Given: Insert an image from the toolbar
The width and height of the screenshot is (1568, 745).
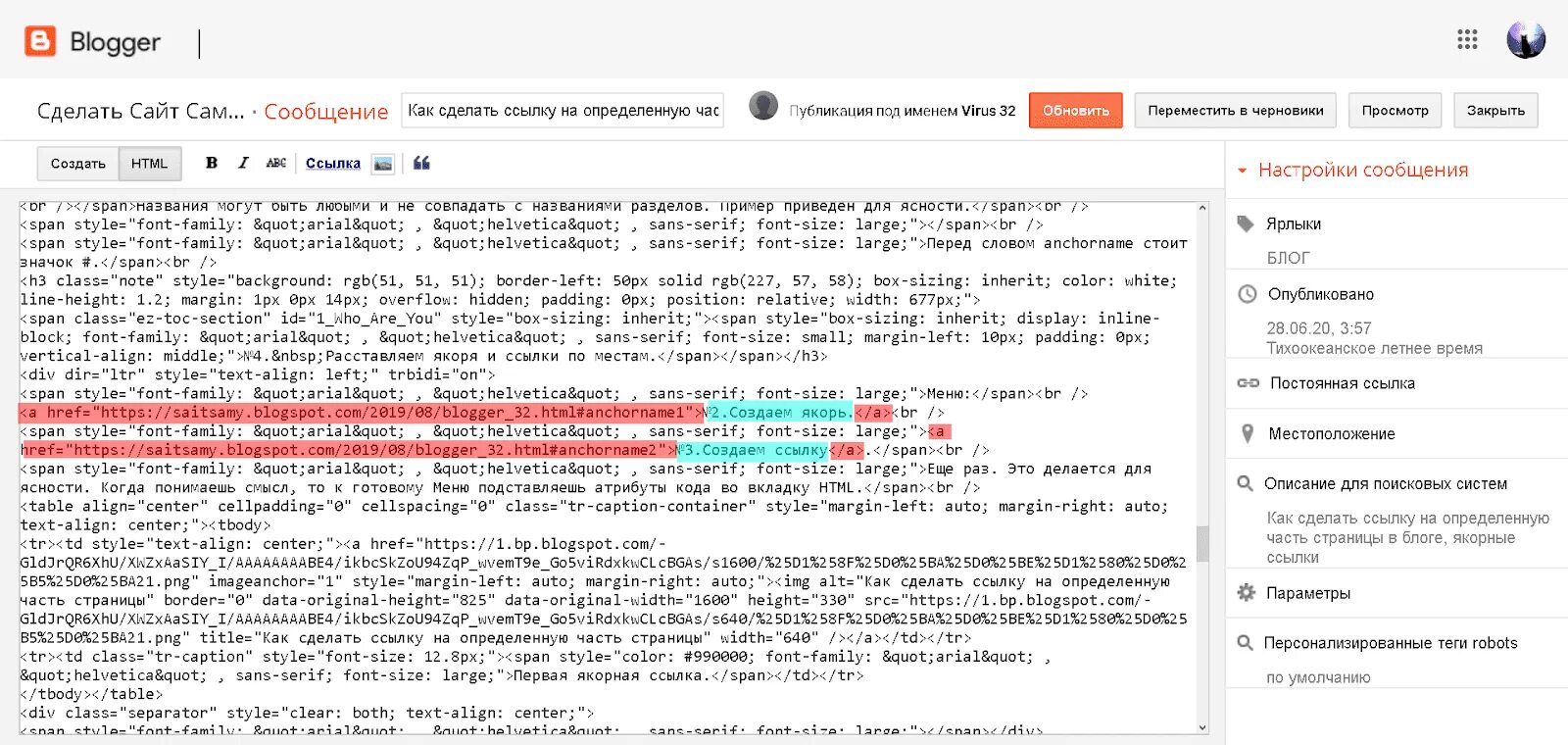Looking at the screenshot, I should [383, 164].
